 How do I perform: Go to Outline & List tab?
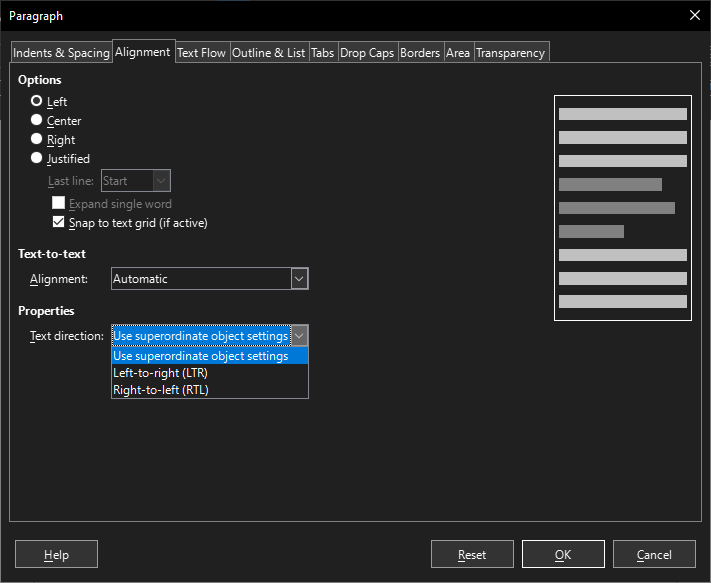click(x=269, y=53)
